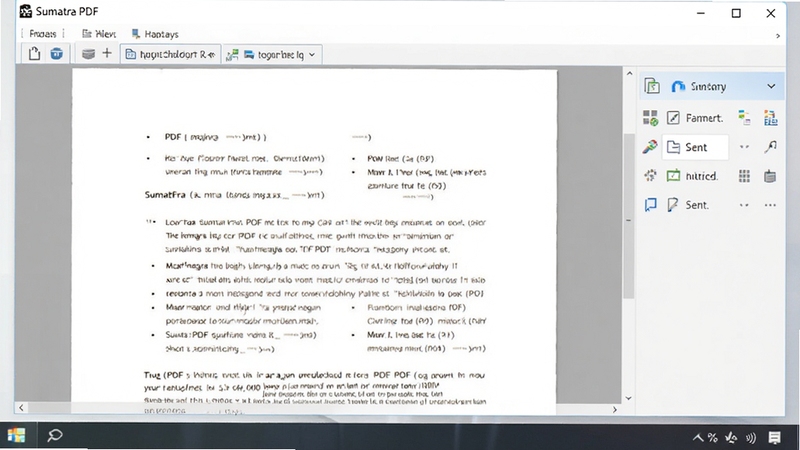Click the bottom Sent. label in side panel
This screenshot has height=450, width=800.
pyautogui.click(x=696, y=205)
